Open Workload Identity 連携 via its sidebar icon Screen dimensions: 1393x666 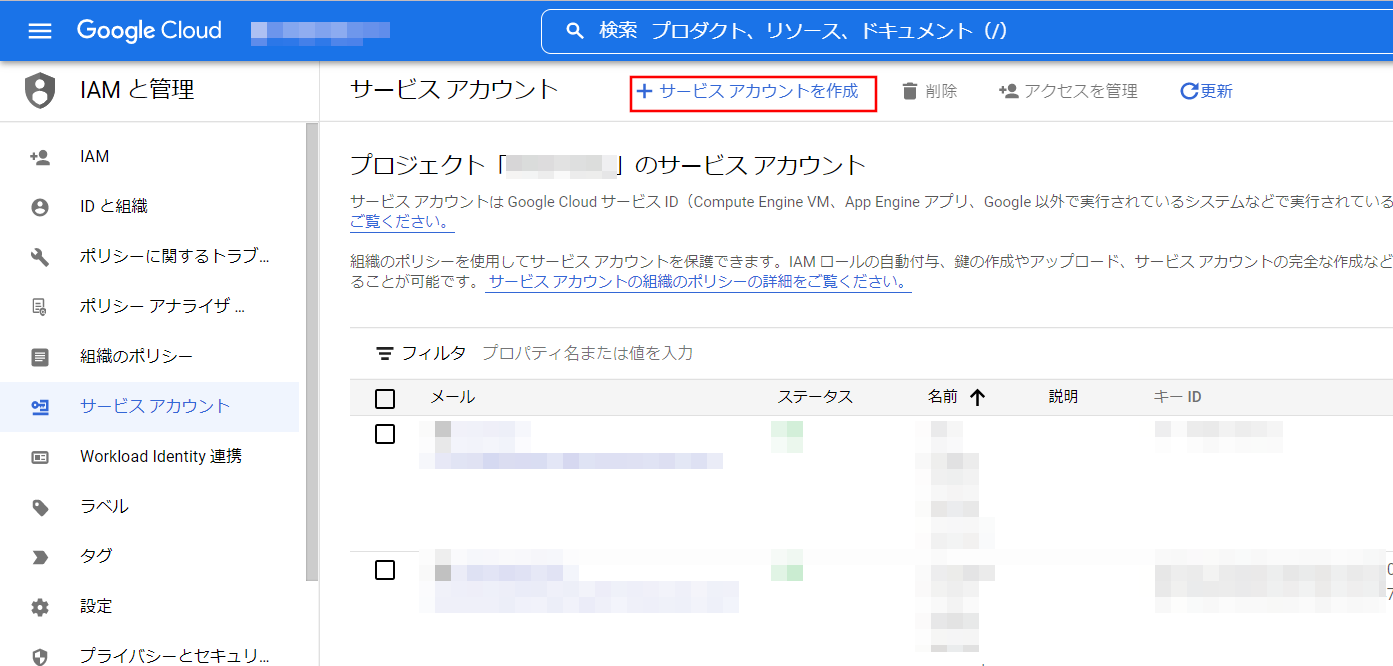[x=39, y=456]
